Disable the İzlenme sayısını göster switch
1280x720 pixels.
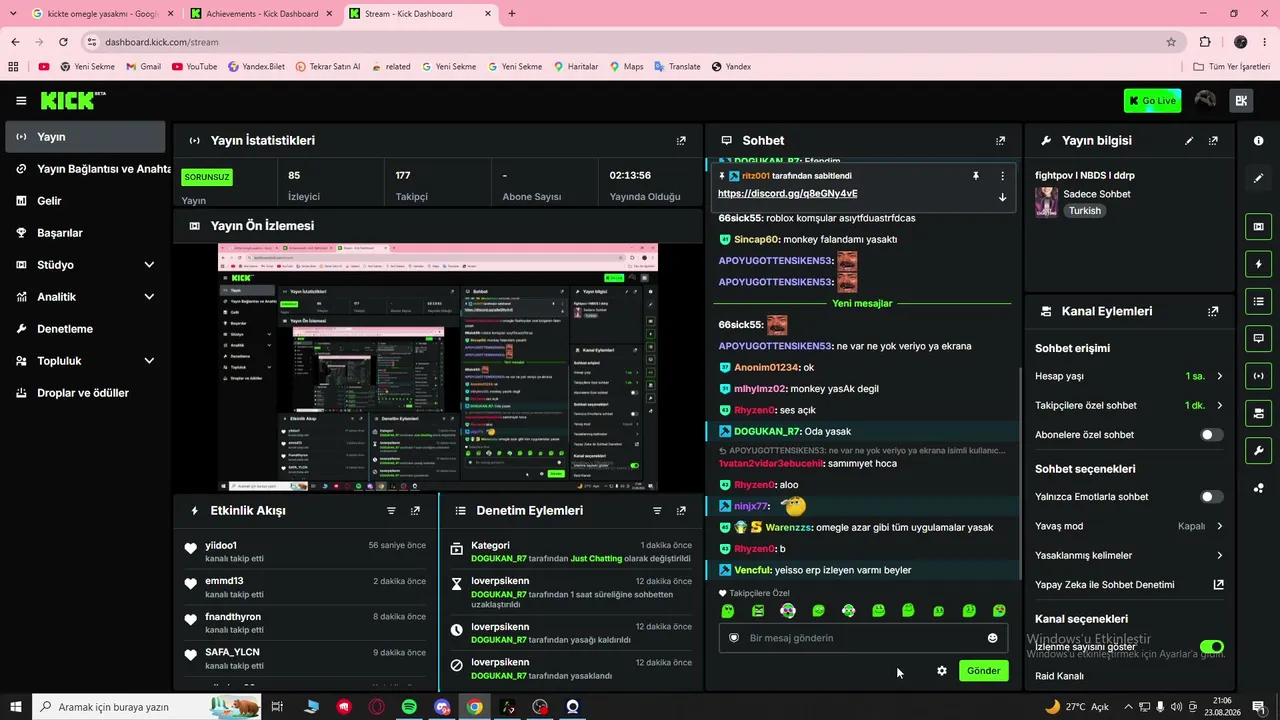click(x=1211, y=647)
